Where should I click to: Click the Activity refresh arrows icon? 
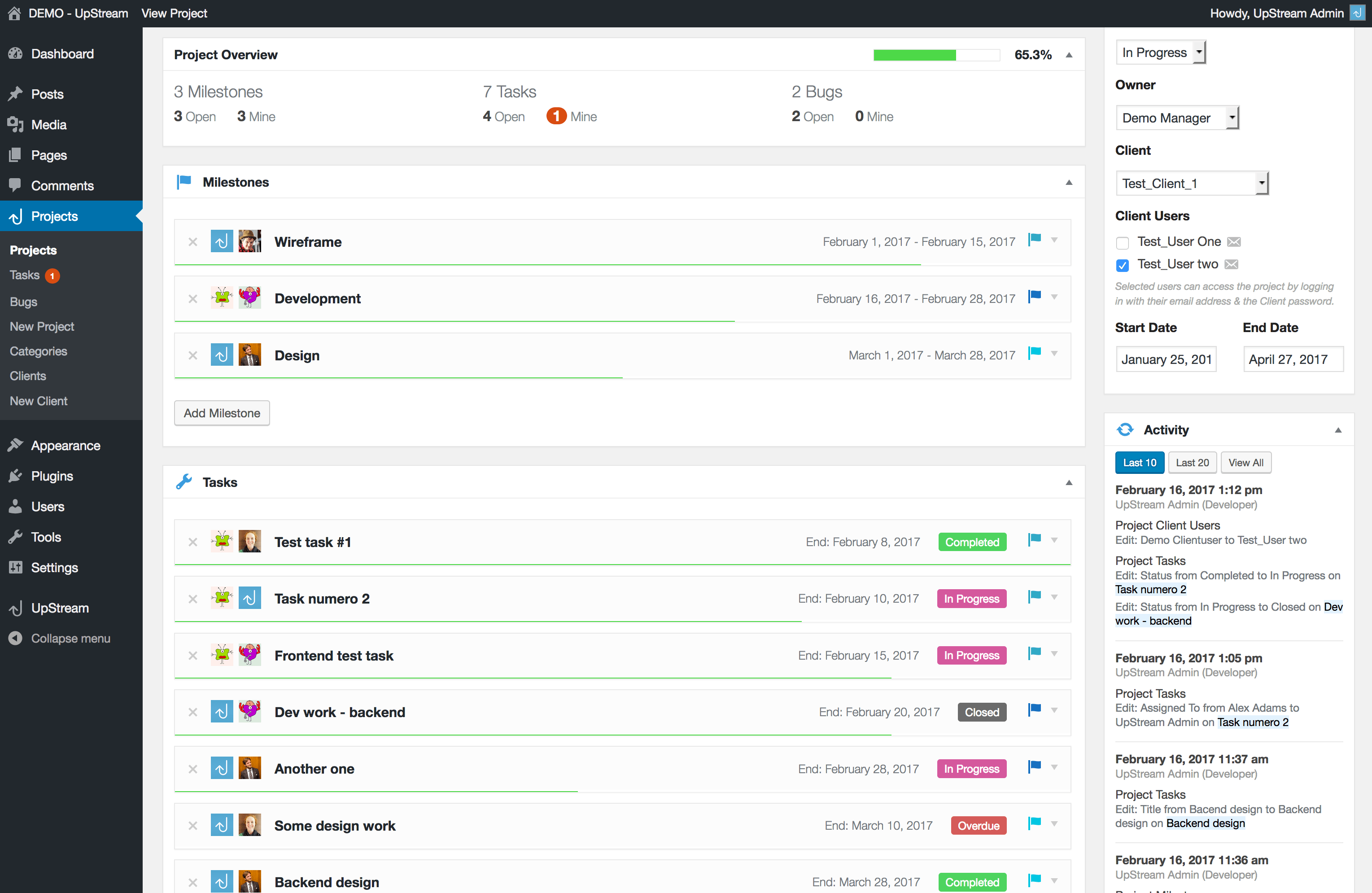click(x=1125, y=429)
